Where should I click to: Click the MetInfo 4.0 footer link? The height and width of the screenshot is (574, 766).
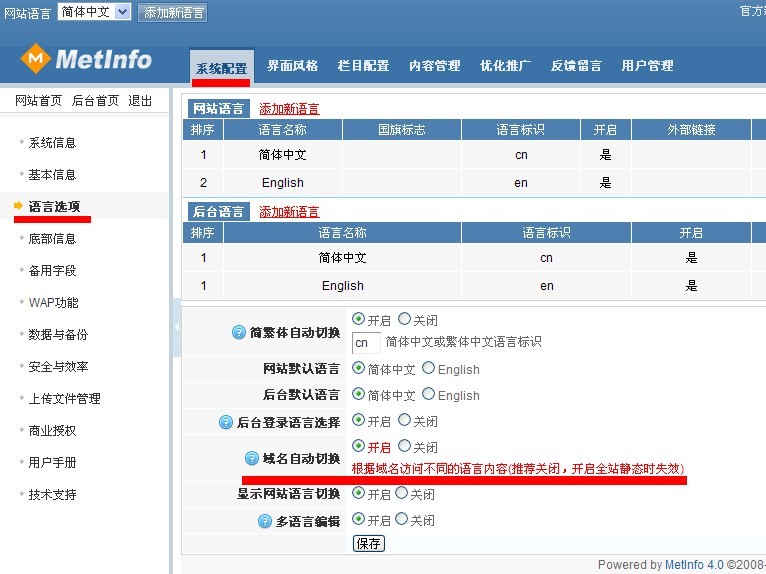click(x=694, y=565)
